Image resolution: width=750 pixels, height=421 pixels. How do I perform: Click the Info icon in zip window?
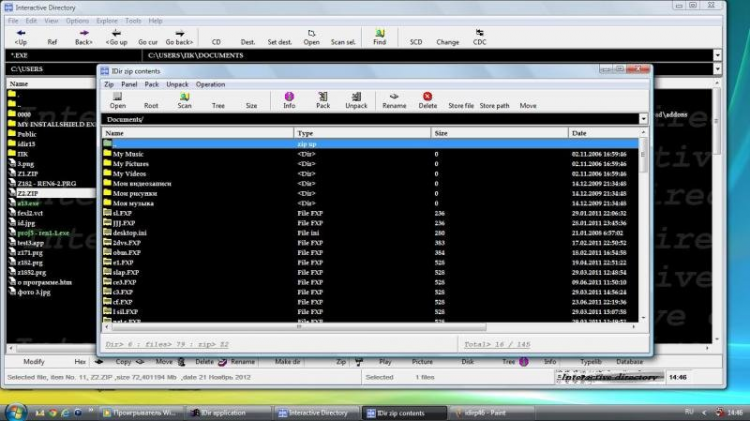[289, 97]
